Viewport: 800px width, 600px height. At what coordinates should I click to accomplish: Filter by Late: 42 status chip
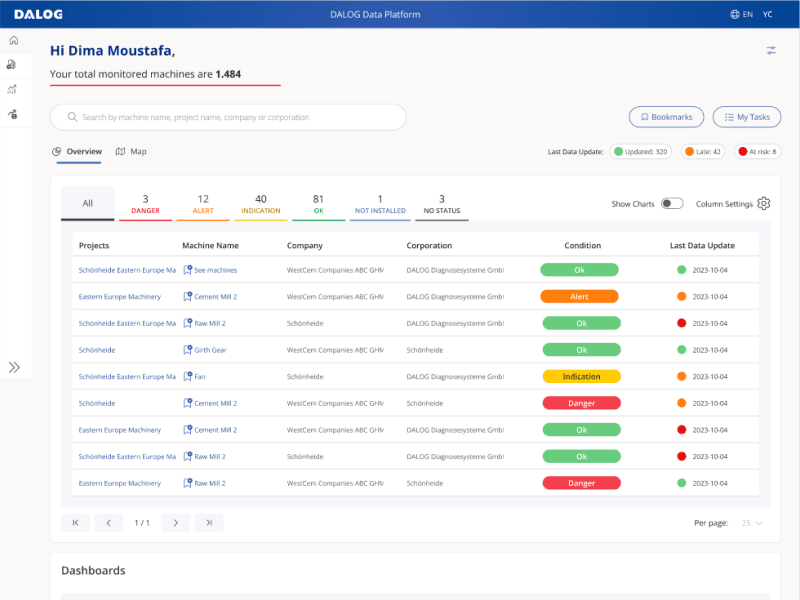point(703,152)
